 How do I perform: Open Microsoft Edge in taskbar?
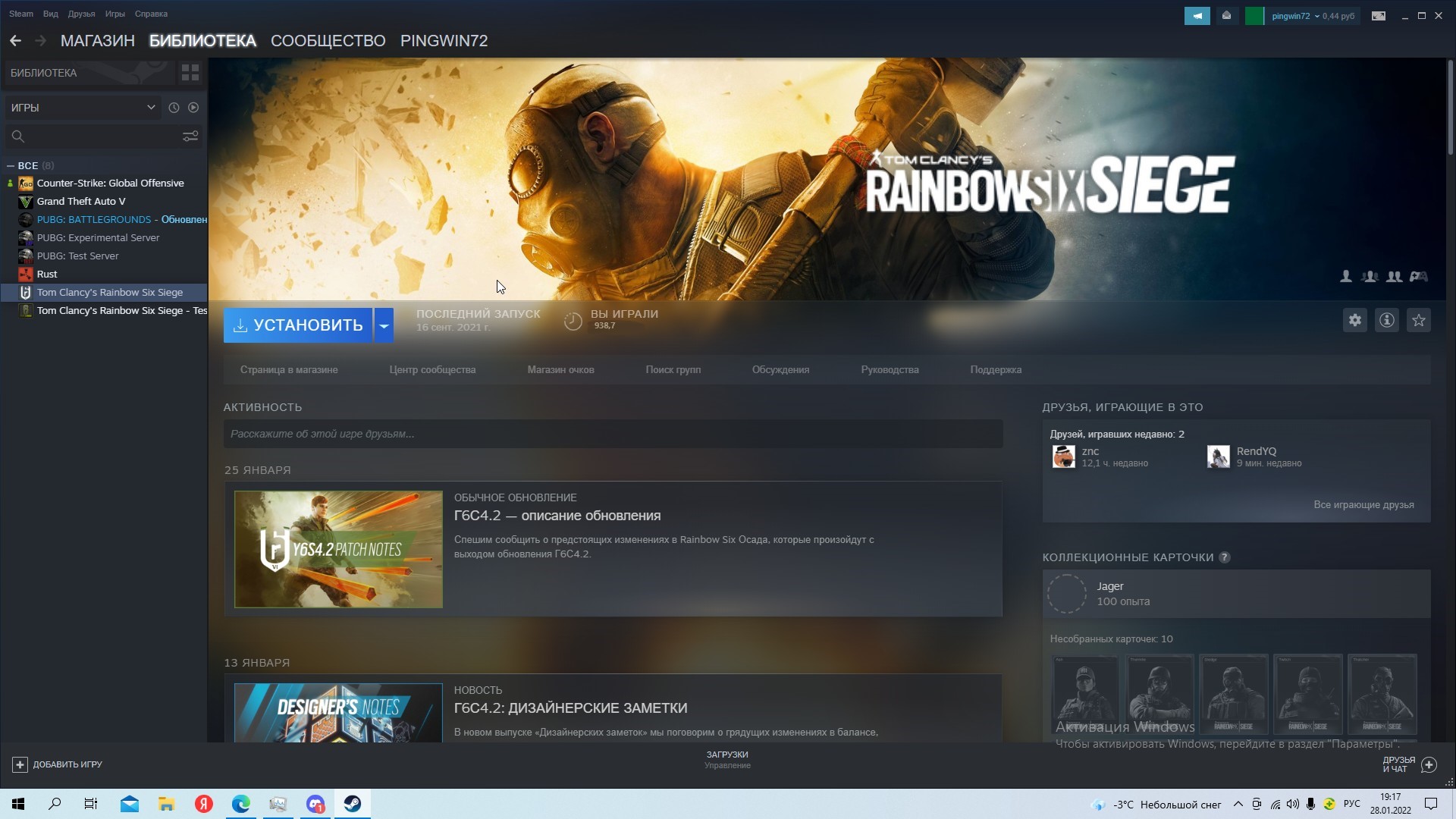(241, 804)
